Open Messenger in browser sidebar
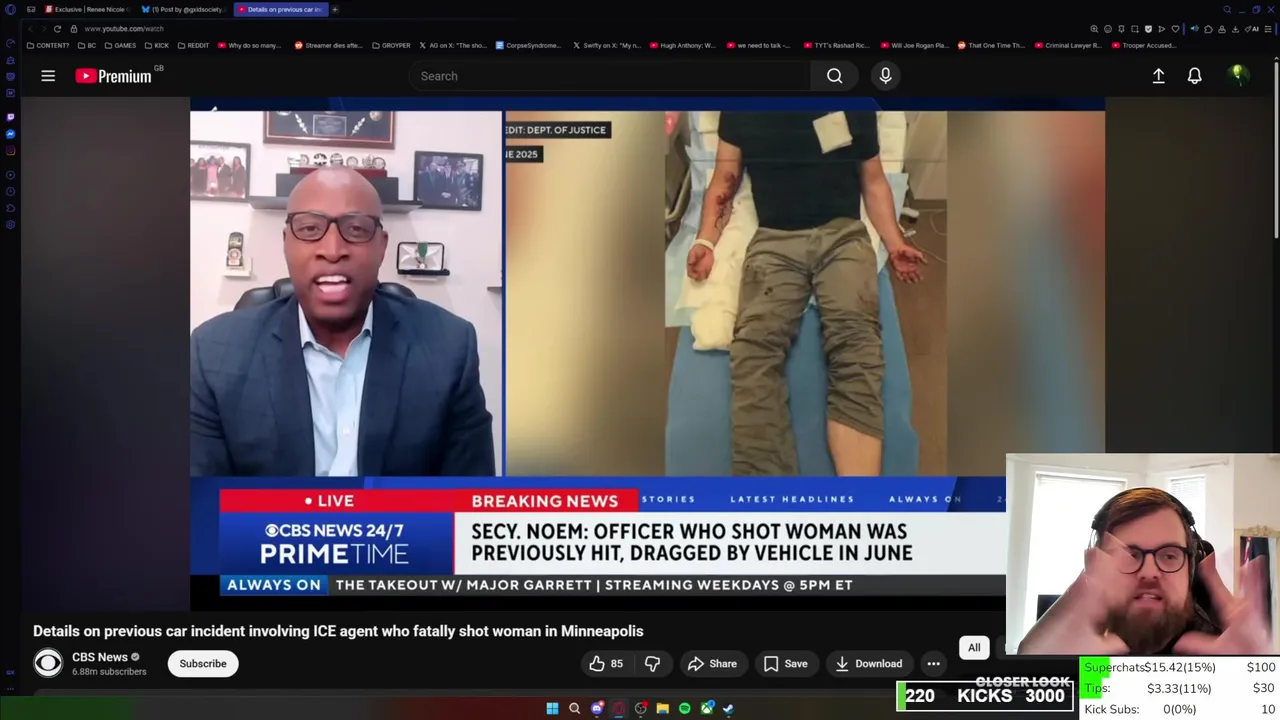 pyautogui.click(x=10, y=134)
